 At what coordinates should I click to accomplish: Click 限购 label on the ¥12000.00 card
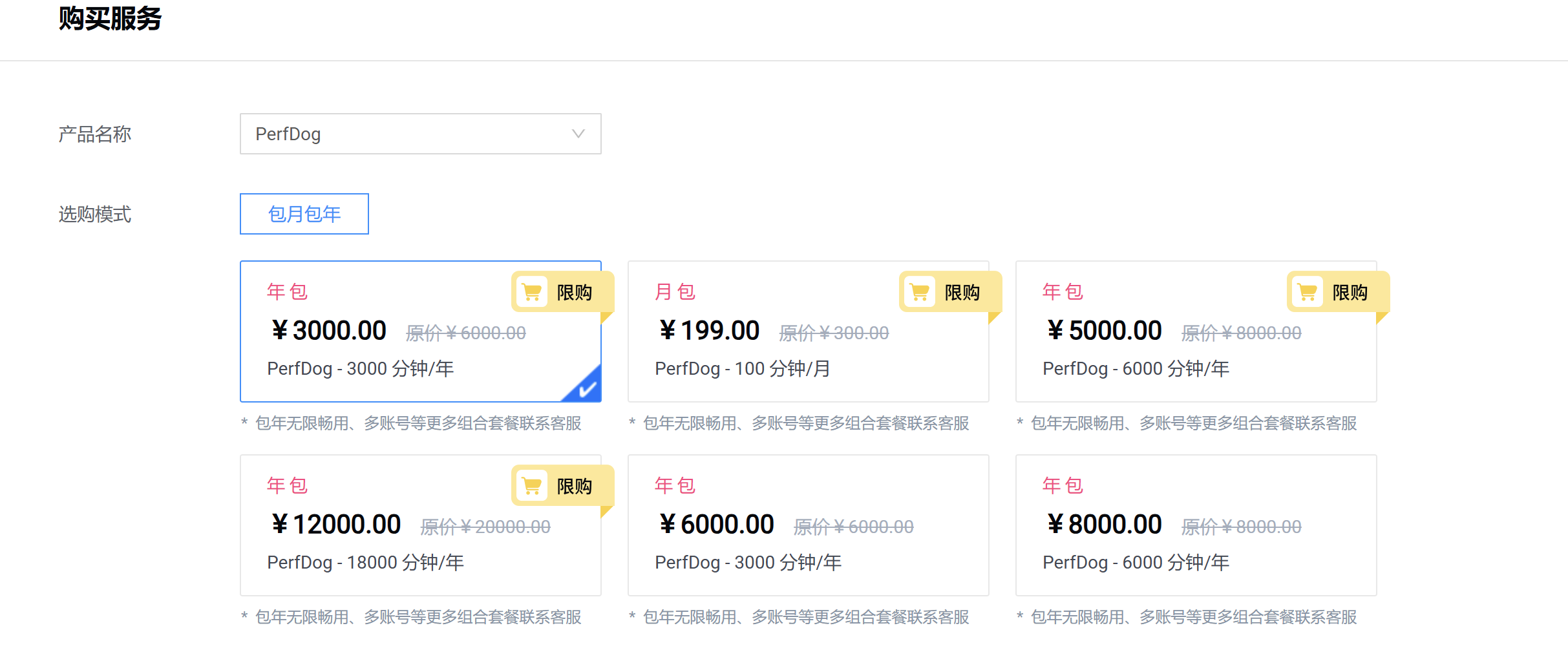(x=575, y=487)
